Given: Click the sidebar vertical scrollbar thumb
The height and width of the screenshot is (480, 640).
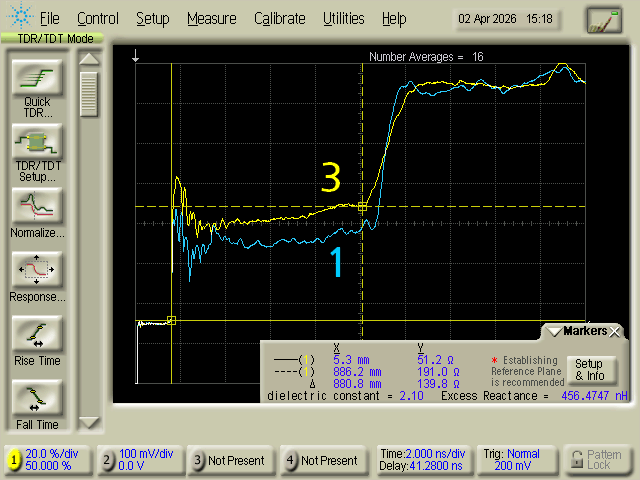Looking at the screenshot, I should (90, 94).
